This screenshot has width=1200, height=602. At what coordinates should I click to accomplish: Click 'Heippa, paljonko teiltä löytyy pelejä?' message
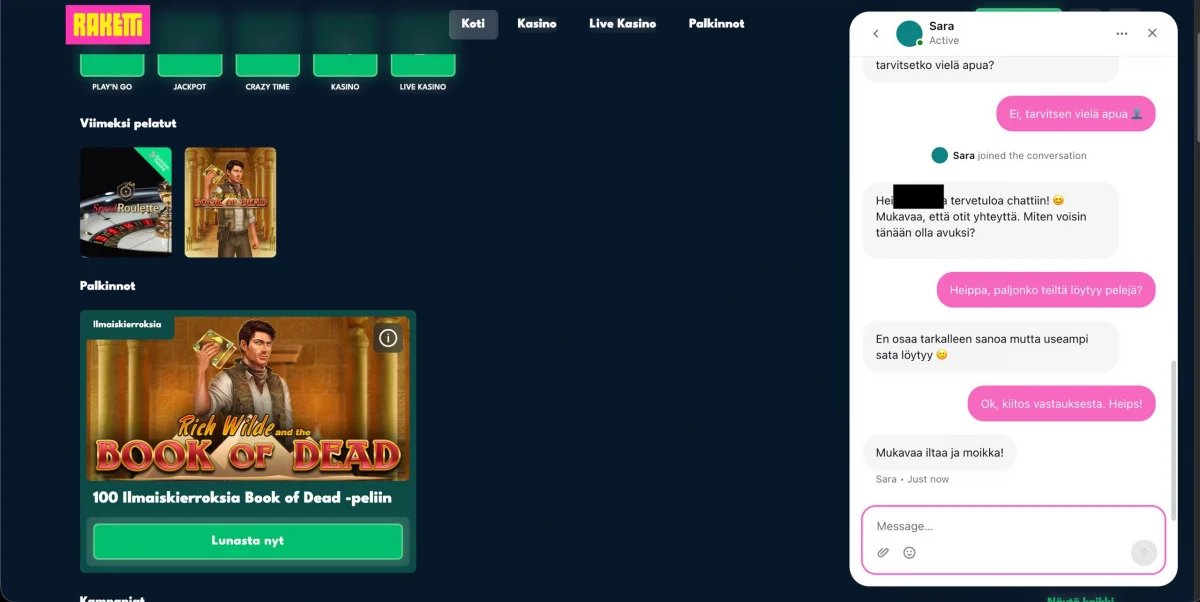click(1046, 290)
